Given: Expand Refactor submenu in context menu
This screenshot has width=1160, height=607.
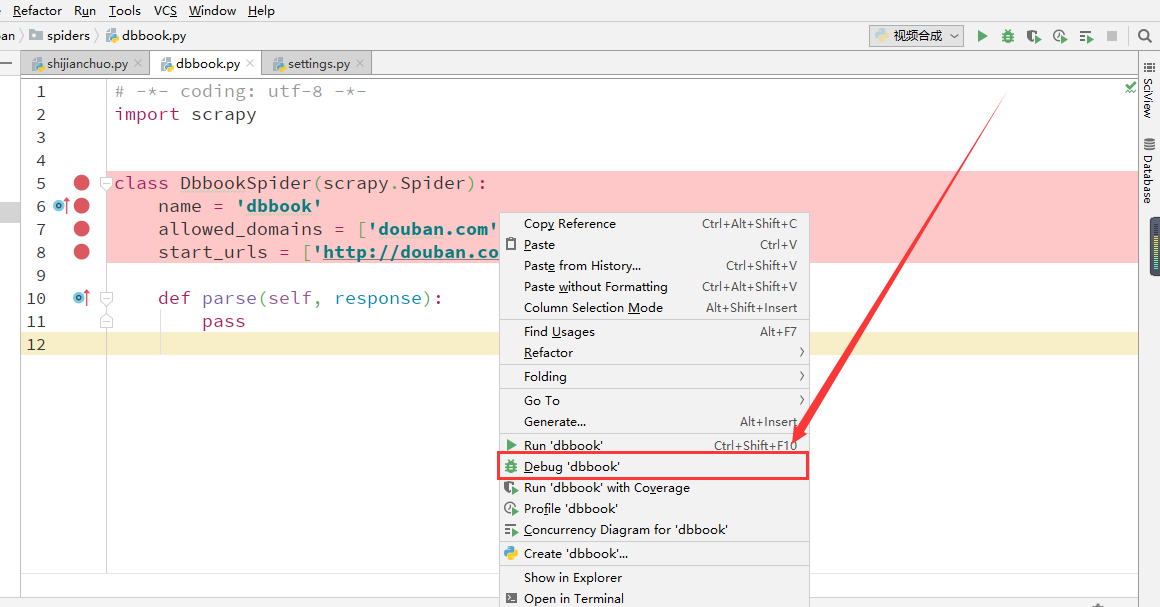Looking at the screenshot, I should tap(654, 352).
